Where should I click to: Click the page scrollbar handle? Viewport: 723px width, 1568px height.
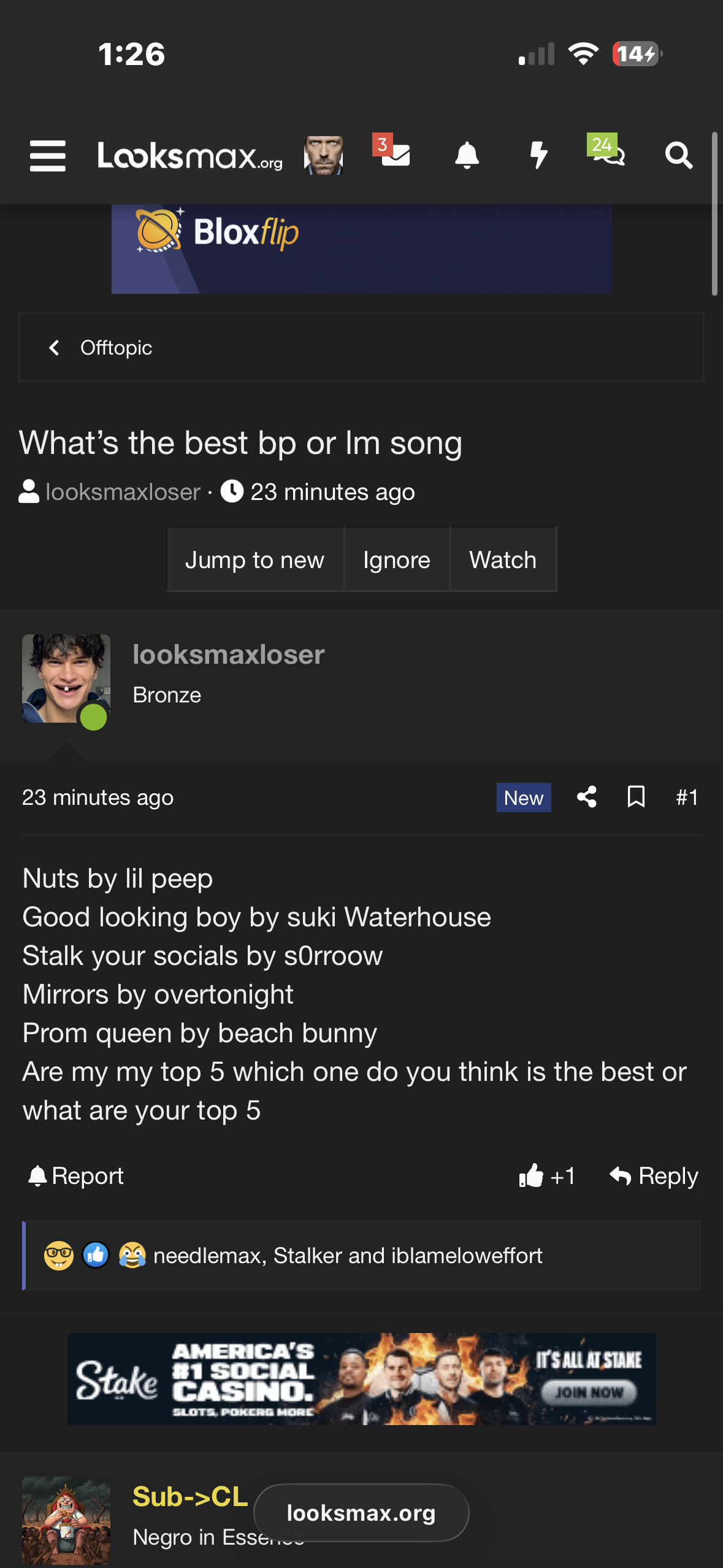tap(714, 213)
